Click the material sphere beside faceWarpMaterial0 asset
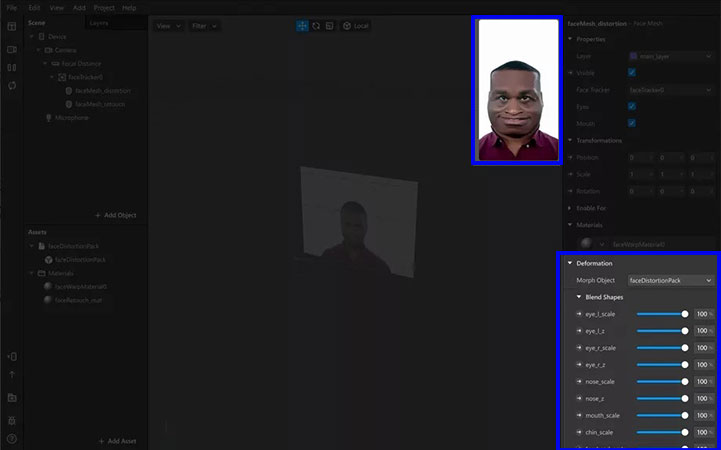This screenshot has width=721, height=450. 48,286
